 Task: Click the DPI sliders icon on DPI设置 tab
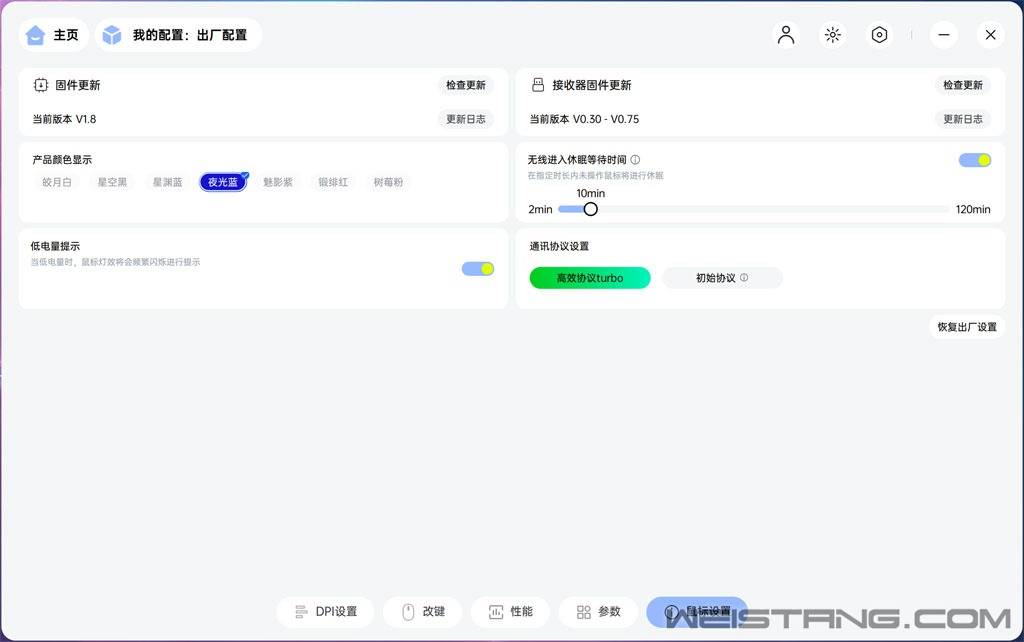click(x=301, y=611)
